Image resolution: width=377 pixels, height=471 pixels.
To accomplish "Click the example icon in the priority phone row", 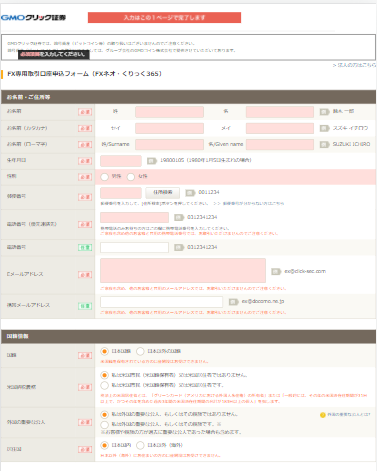I will (x=179, y=217).
